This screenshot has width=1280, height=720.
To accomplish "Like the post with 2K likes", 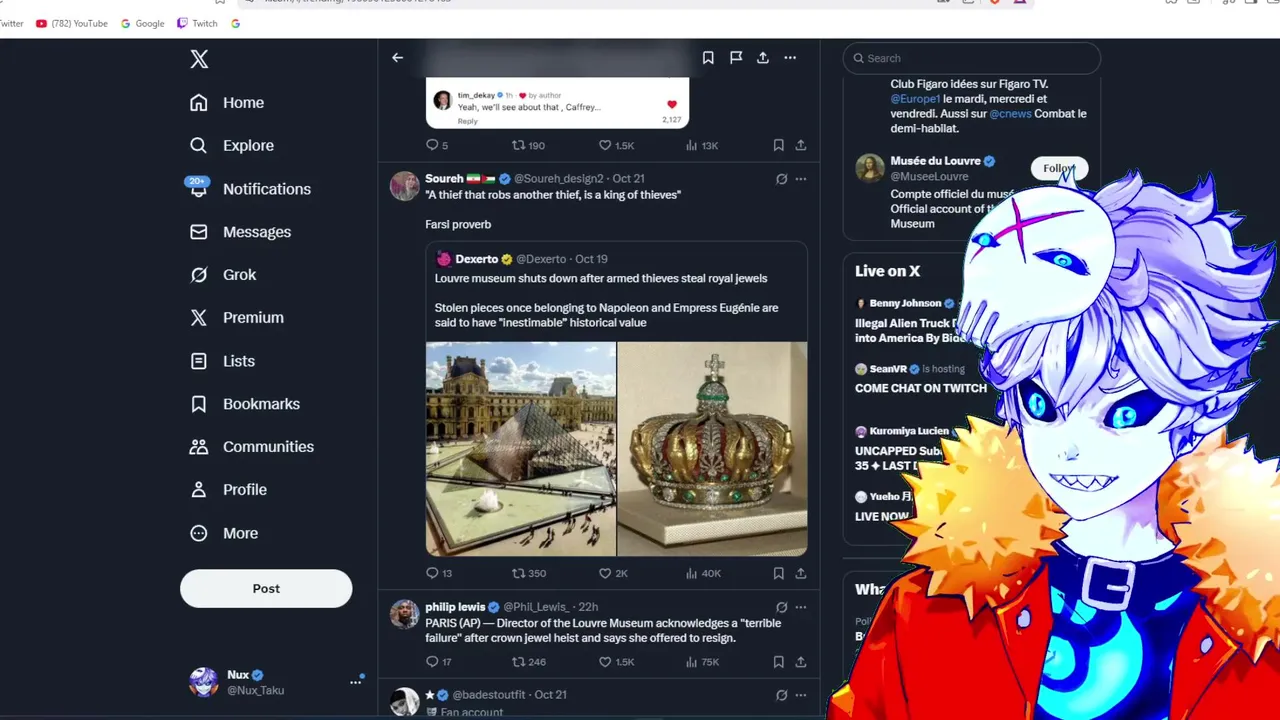I will click(613, 573).
